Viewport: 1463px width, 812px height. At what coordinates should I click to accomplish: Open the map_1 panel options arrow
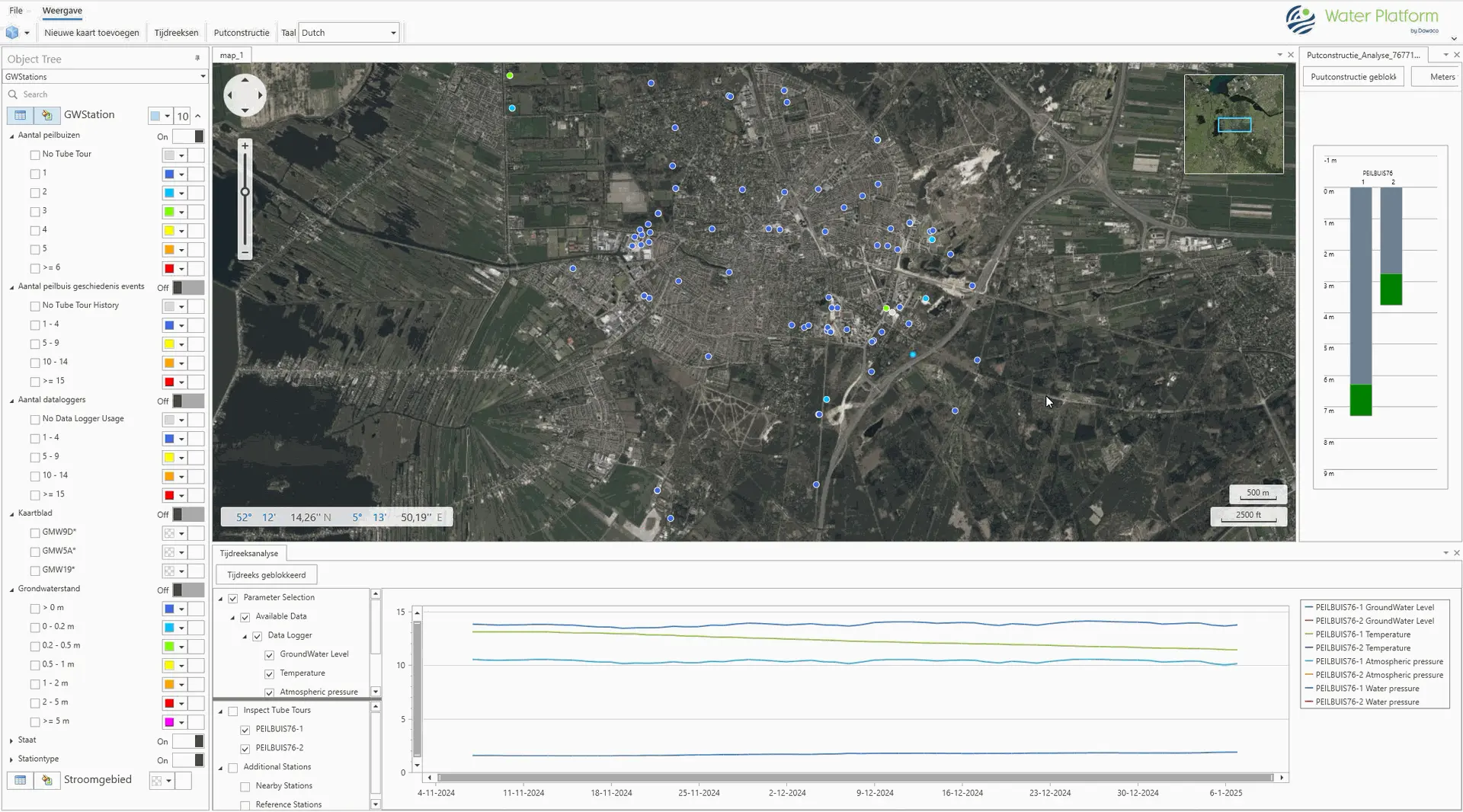tap(1279, 55)
